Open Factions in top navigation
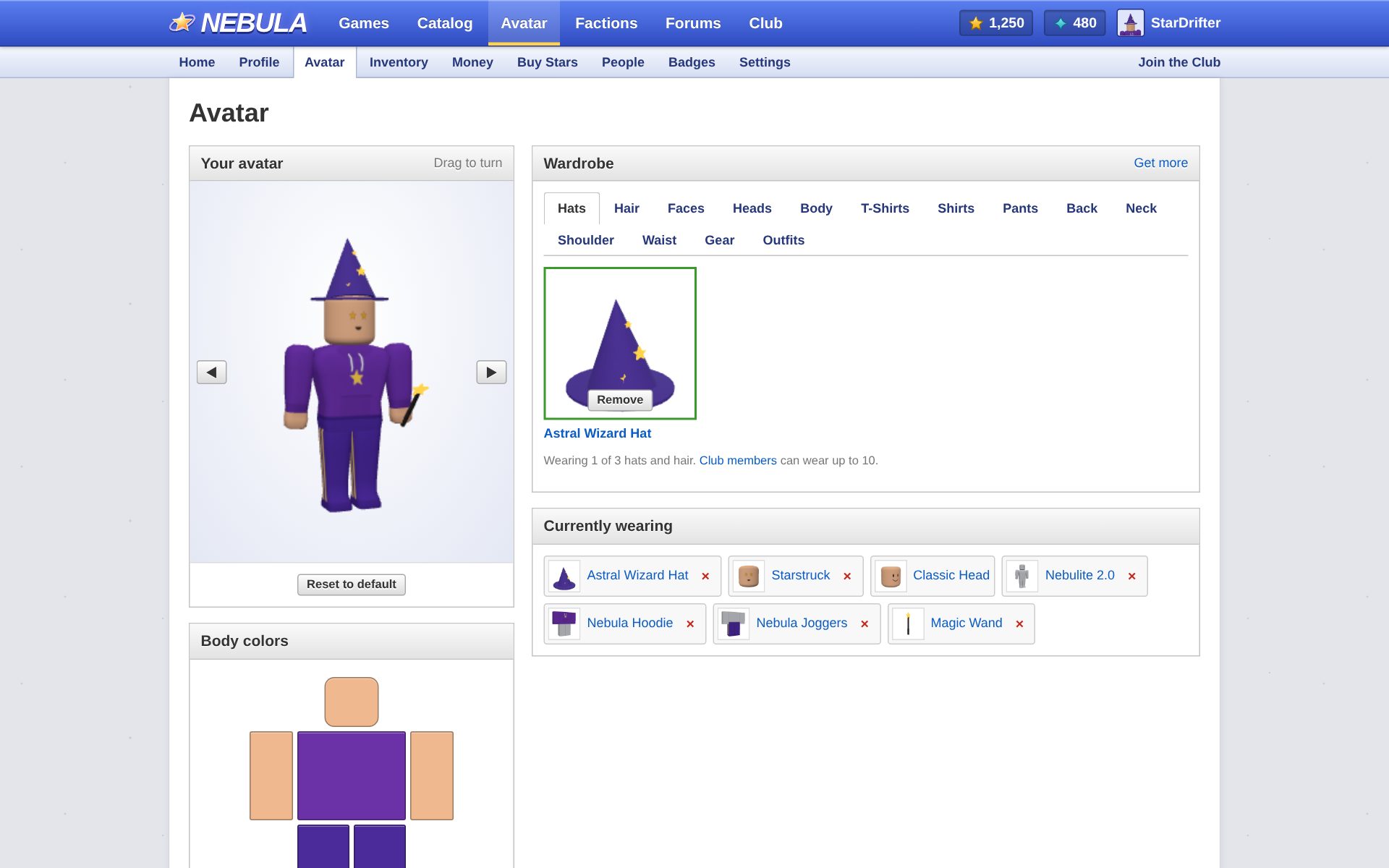Screen dimensions: 1389x868 [x=606, y=23]
